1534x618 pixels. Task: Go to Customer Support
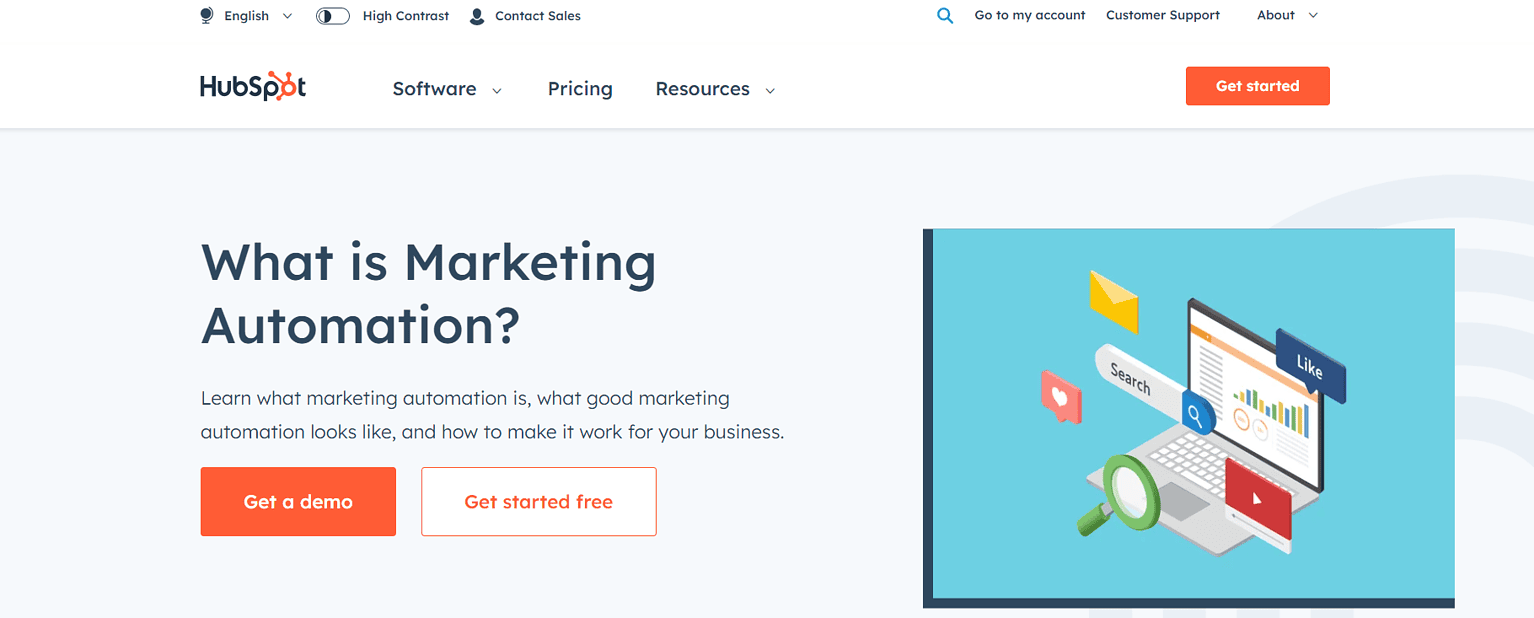coord(1162,15)
